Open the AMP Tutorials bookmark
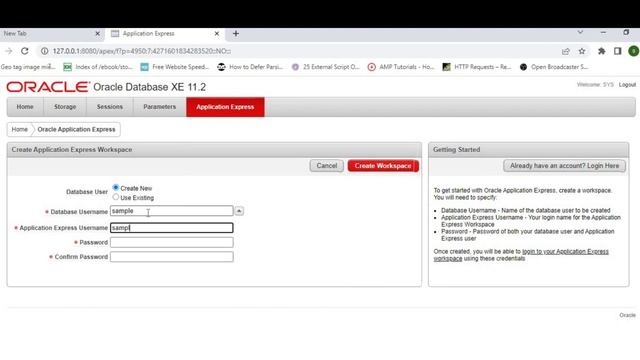640x360 pixels. coord(401,67)
